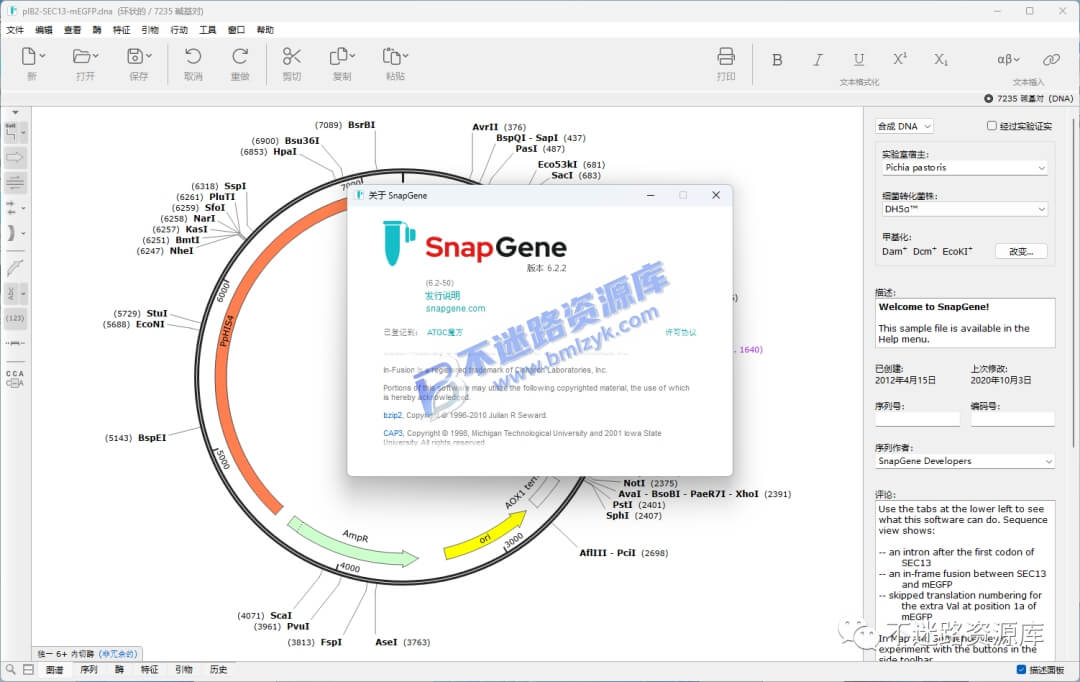Click the Cut (剪切) scissors icon
This screenshot has width=1080, height=682.
point(291,56)
